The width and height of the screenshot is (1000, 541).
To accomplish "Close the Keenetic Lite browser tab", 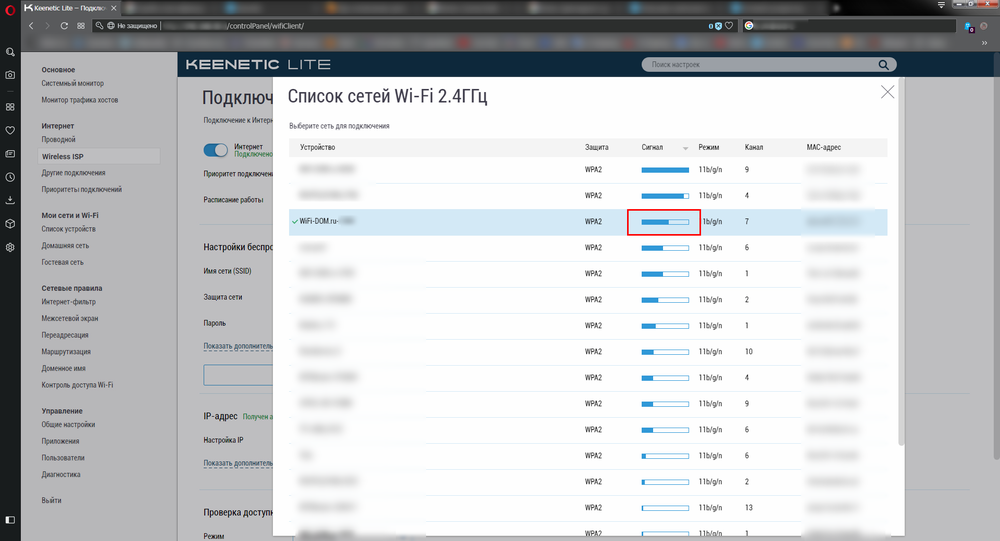I will pos(114,8).
